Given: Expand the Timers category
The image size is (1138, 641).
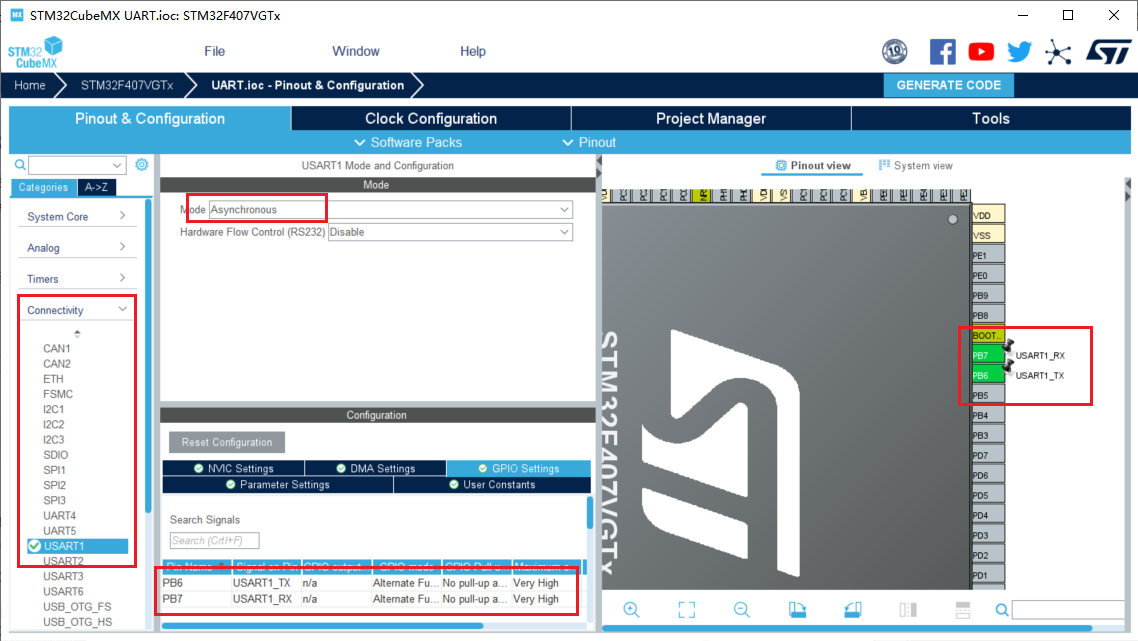Looking at the screenshot, I should point(76,279).
